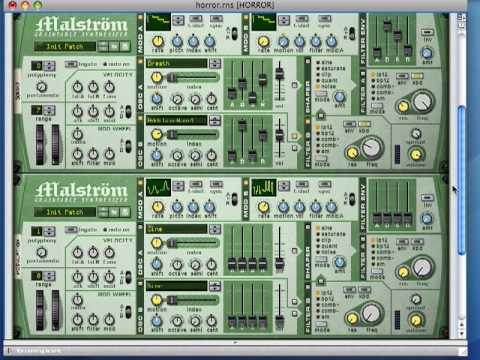Click Breath waveform name display
This screenshot has height=360, width=480.
click(x=177, y=63)
